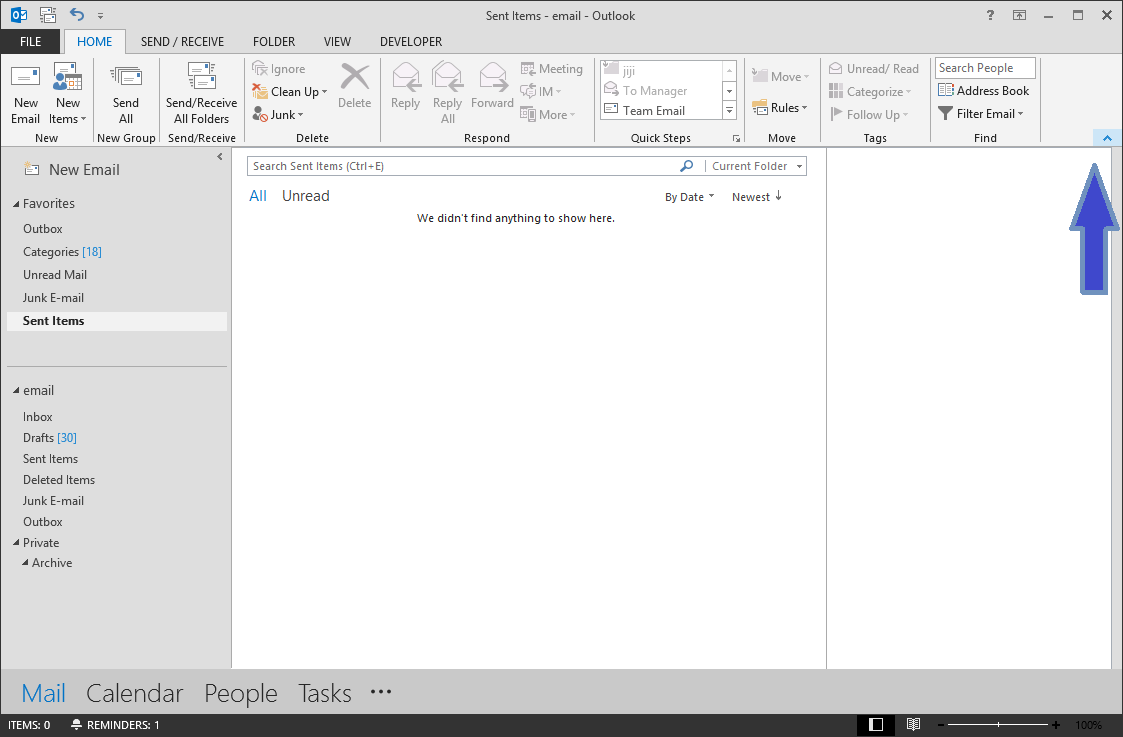1123x737 pixels.
Task: Click the Ignore conversation icon
Action: click(x=259, y=69)
